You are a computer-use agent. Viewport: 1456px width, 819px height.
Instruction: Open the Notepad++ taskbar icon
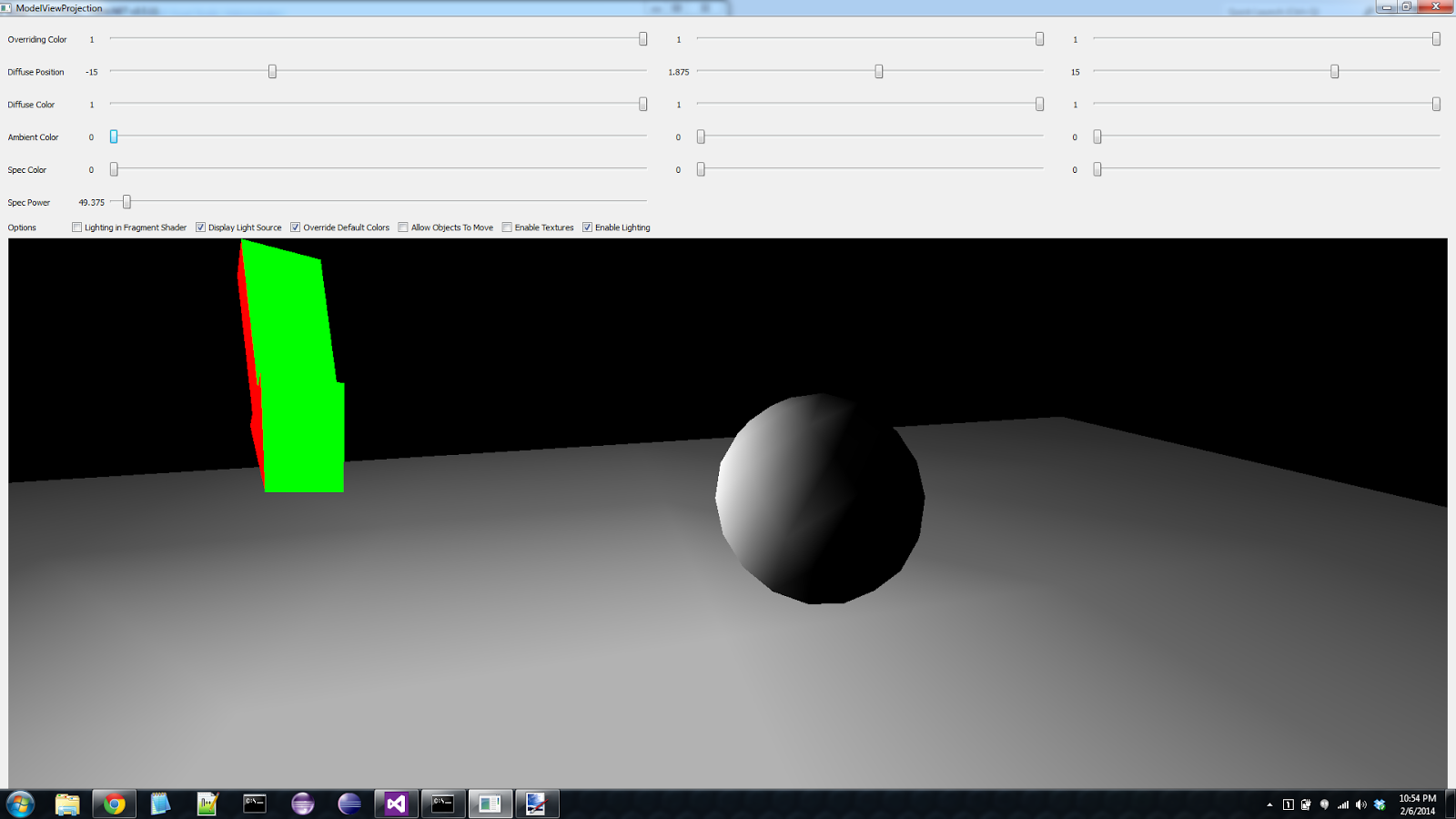click(x=207, y=804)
